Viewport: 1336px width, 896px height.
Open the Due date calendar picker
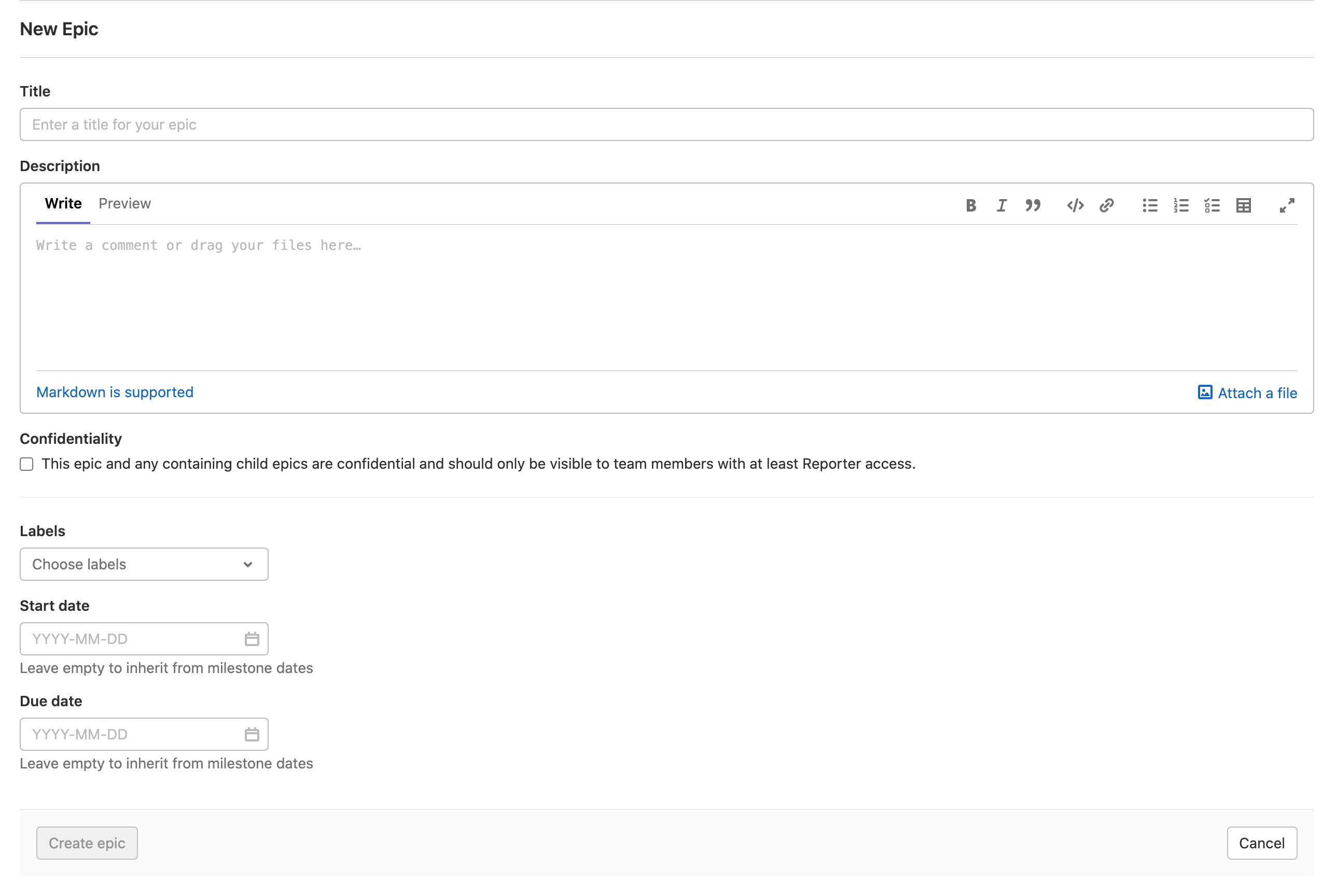click(x=252, y=734)
